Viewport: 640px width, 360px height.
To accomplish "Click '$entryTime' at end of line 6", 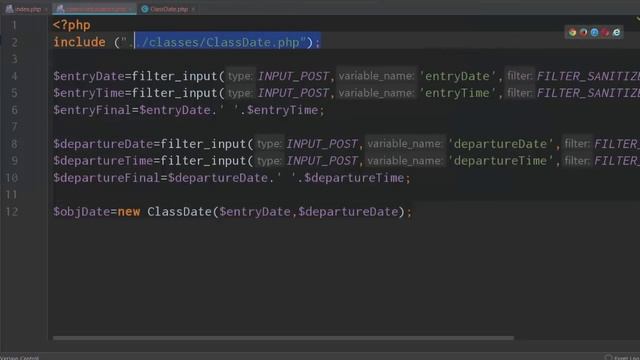I will pyautogui.click(x=282, y=110).
